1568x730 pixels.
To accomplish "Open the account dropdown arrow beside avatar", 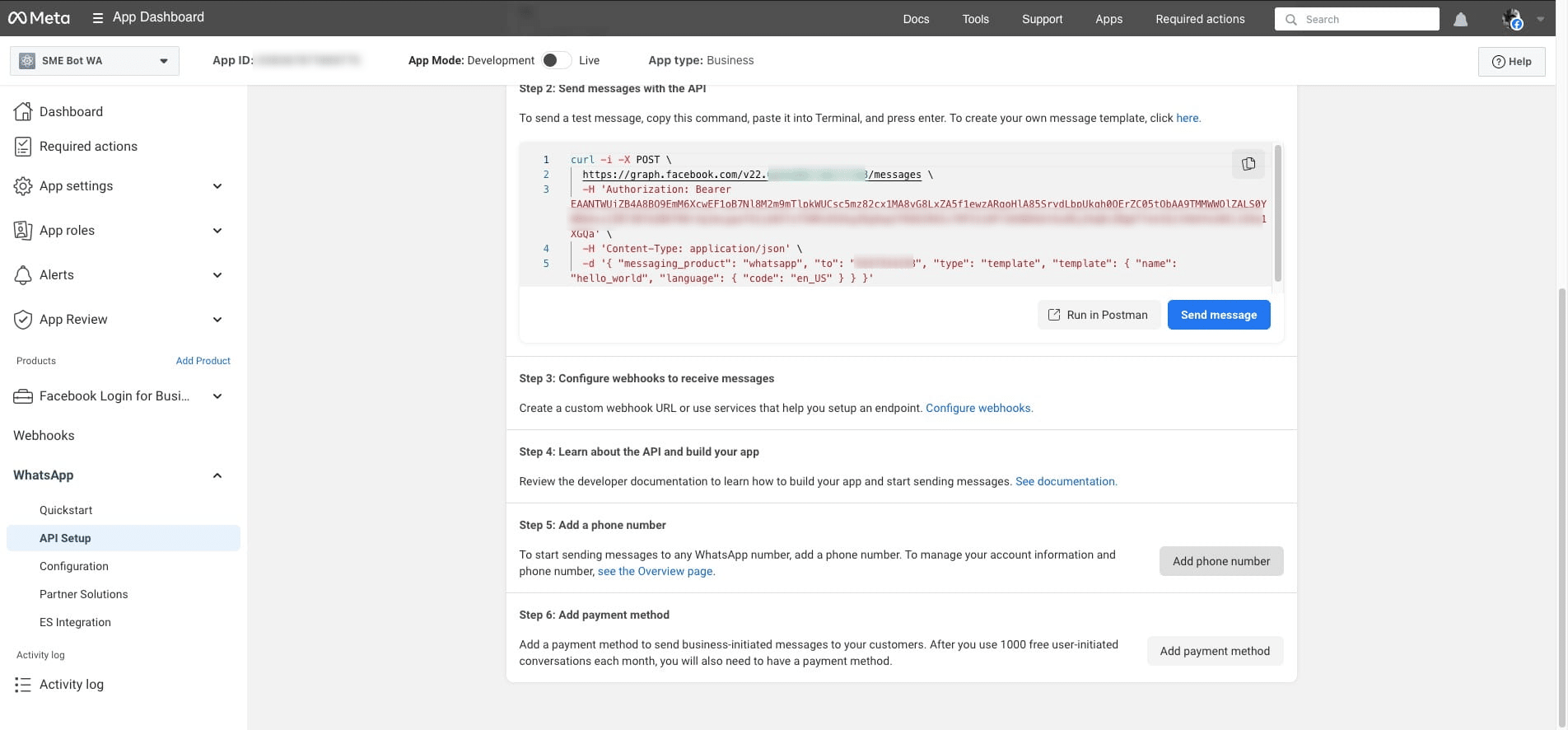I will pyautogui.click(x=1540, y=19).
